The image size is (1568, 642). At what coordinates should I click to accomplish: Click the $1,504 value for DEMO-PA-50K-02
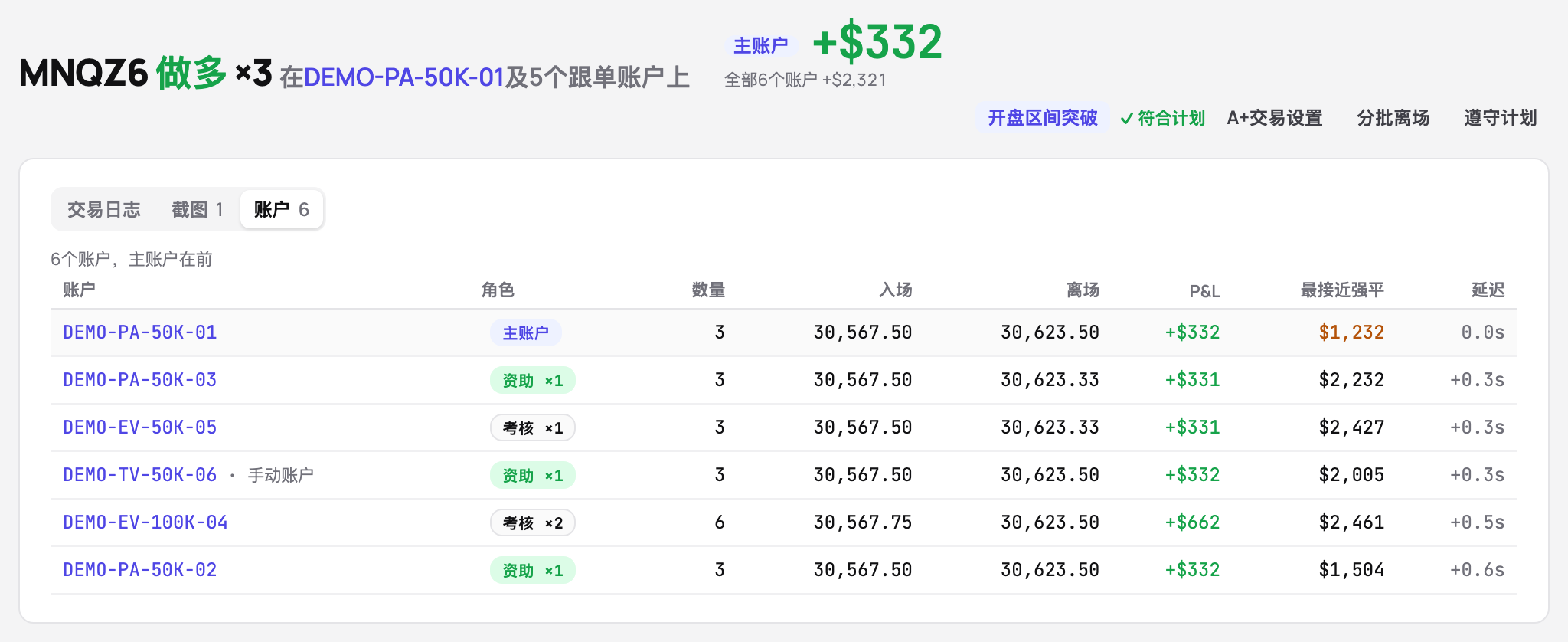click(x=1351, y=570)
